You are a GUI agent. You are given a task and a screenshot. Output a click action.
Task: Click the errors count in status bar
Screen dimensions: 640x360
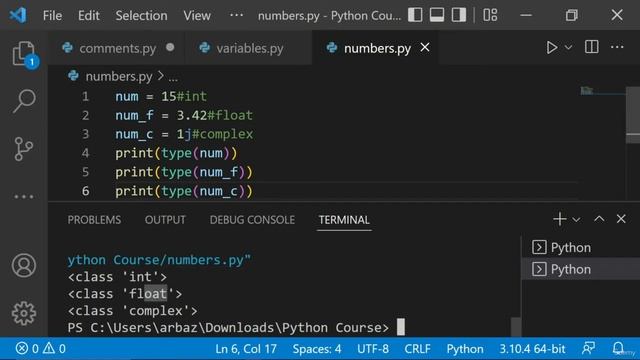pos(27,349)
